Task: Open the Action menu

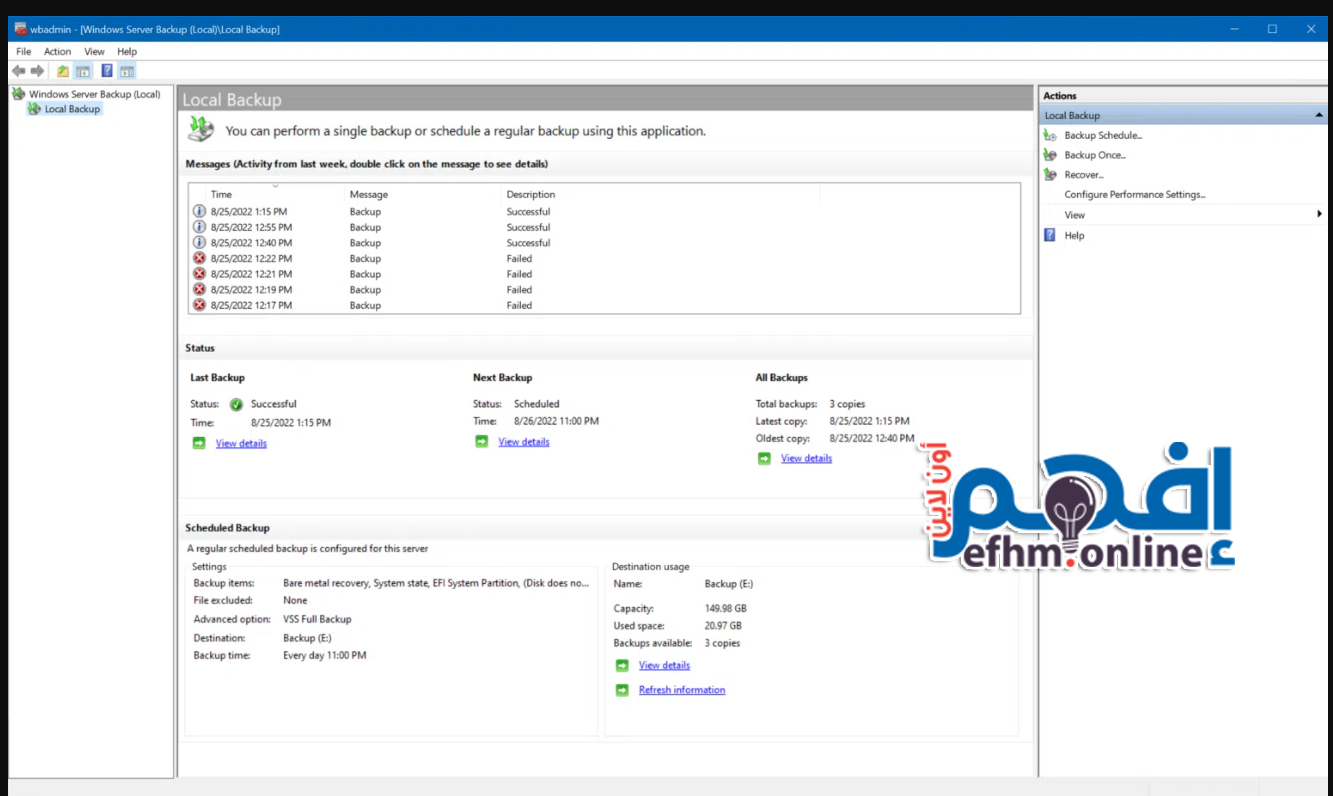Action: 57,51
